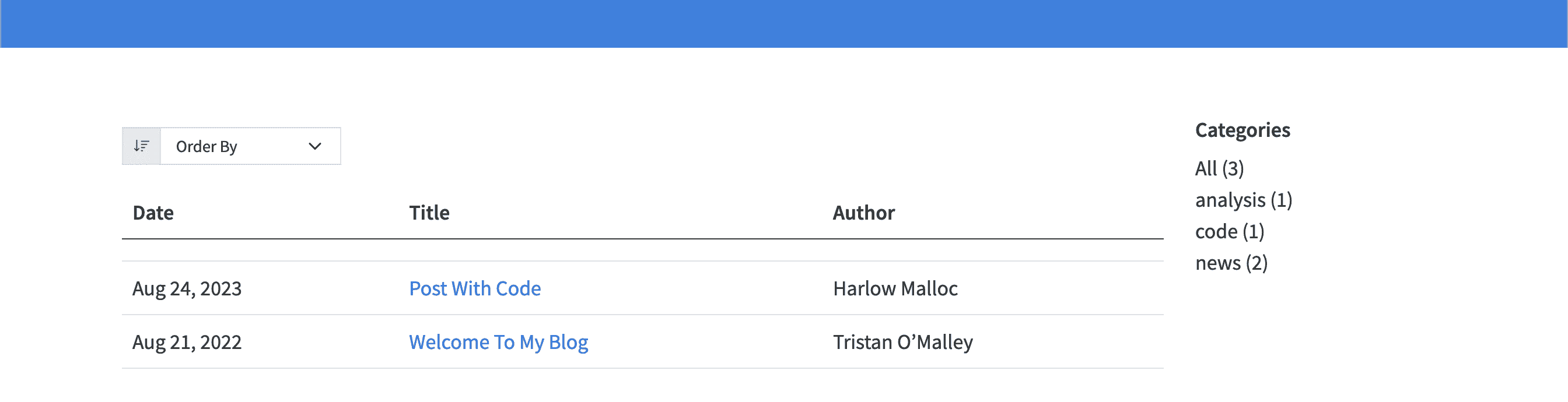
Task: Filter posts by code (1) category
Action: (x=1230, y=232)
